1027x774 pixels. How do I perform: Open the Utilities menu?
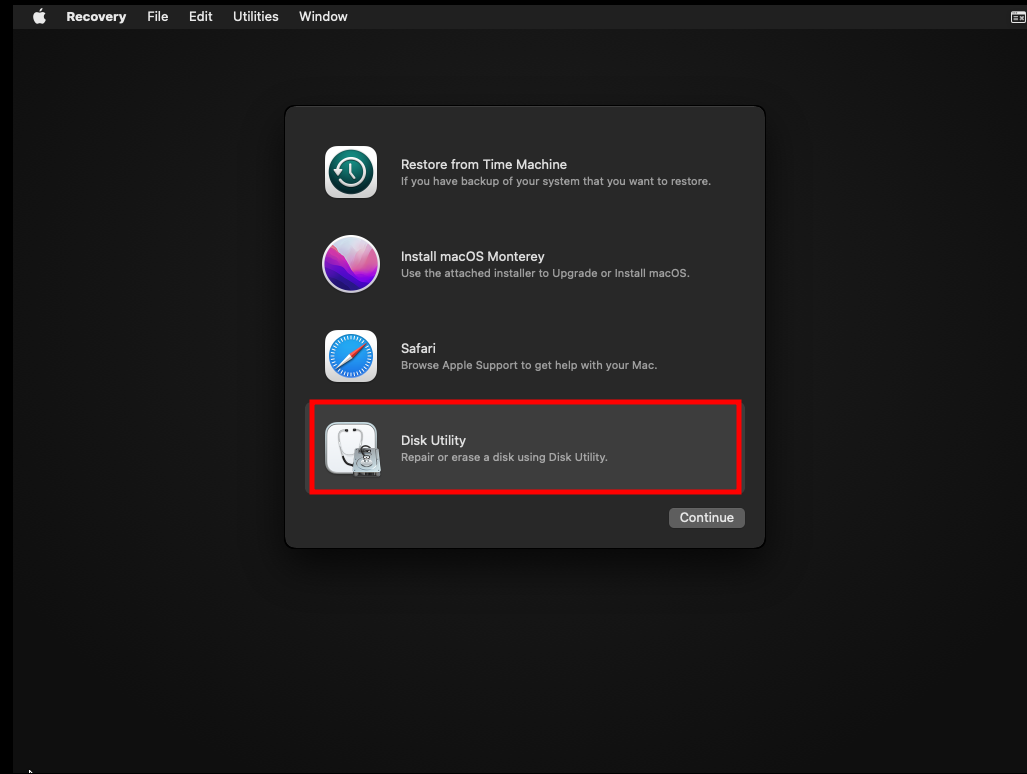[x=255, y=16]
